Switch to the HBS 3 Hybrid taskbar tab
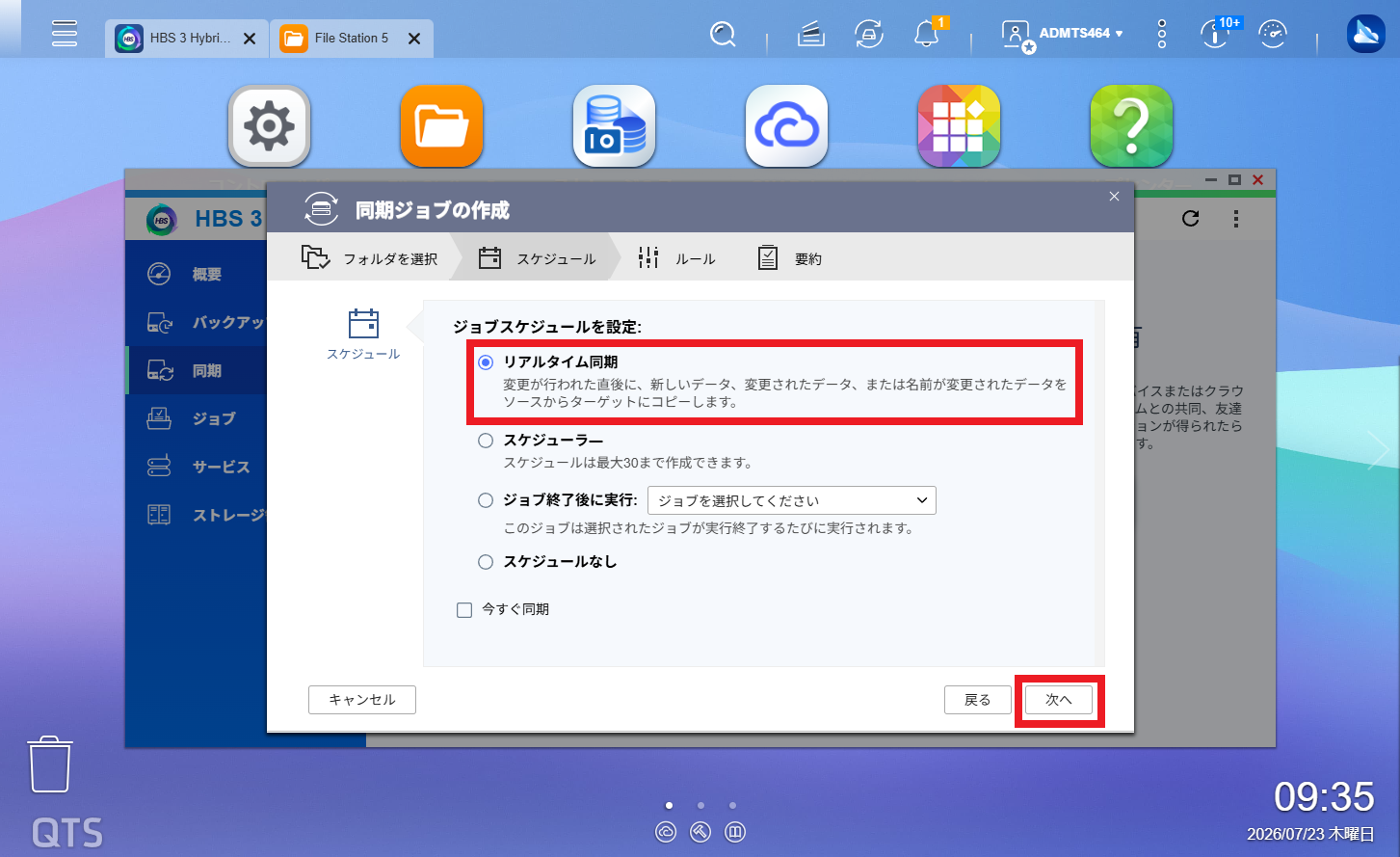Viewport: 1400px width, 857px height. click(186, 39)
